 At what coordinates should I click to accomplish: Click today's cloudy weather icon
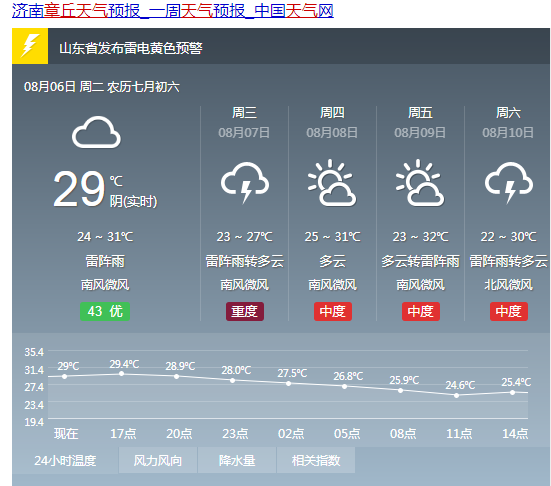pos(96,132)
